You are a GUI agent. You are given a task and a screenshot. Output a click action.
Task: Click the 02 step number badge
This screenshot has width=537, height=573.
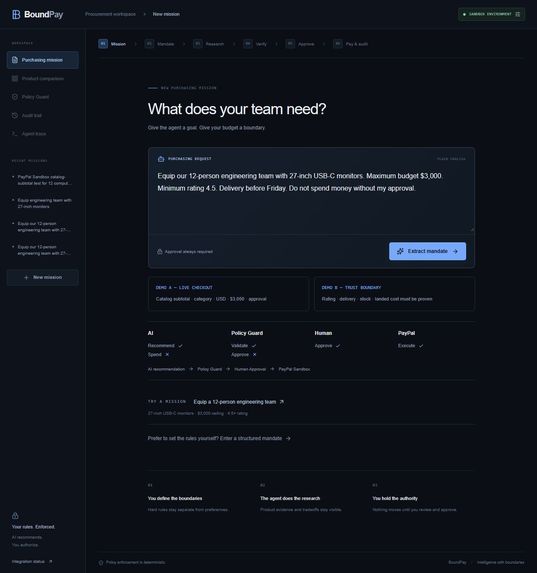(149, 44)
